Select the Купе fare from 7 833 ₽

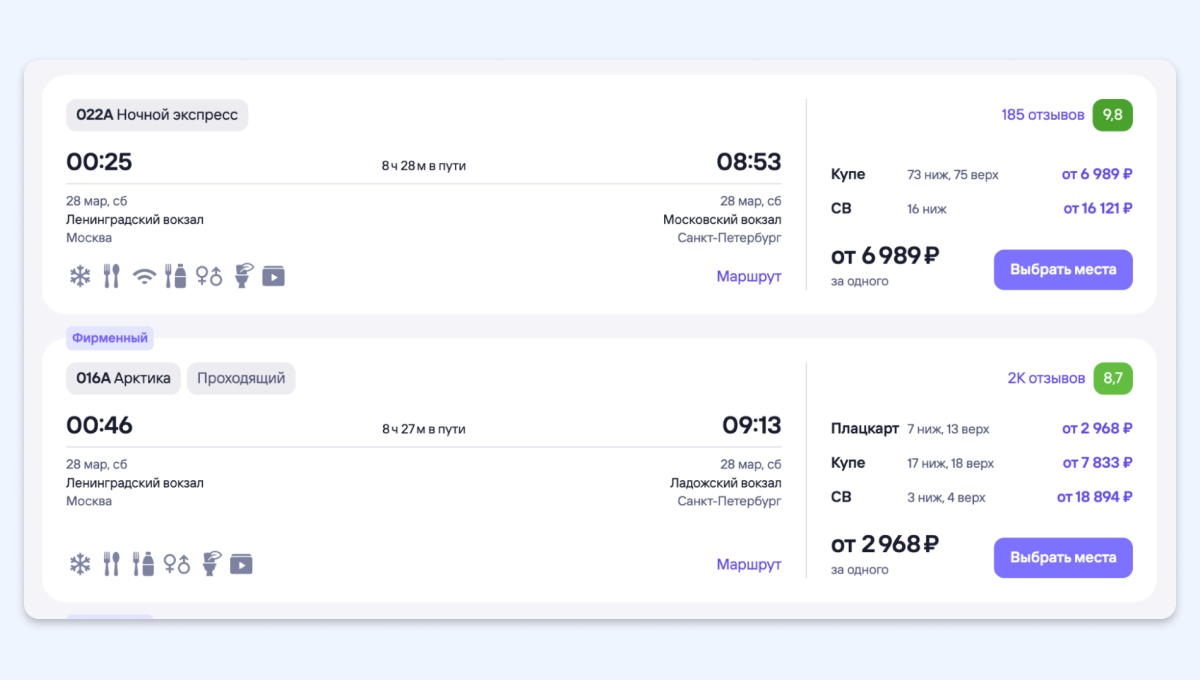click(1096, 463)
